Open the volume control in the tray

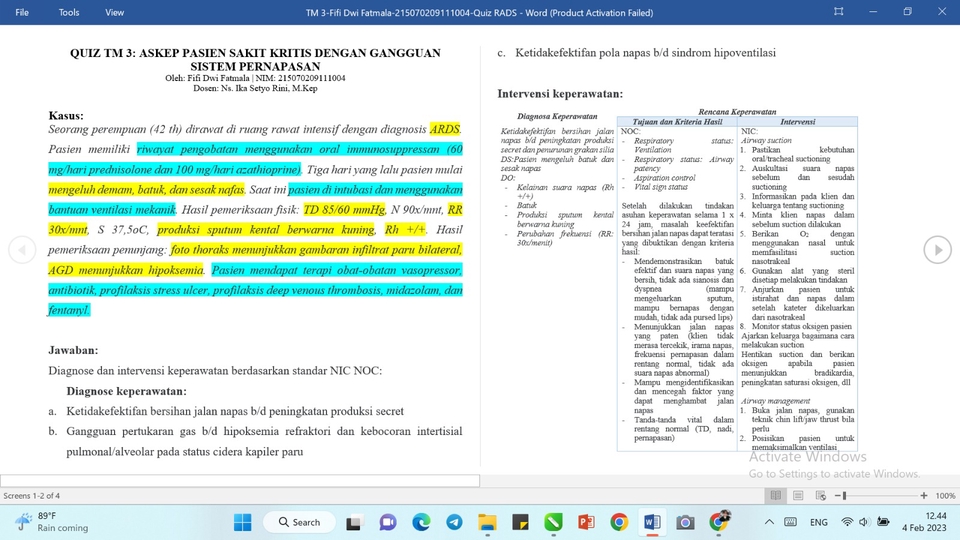click(x=864, y=522)
